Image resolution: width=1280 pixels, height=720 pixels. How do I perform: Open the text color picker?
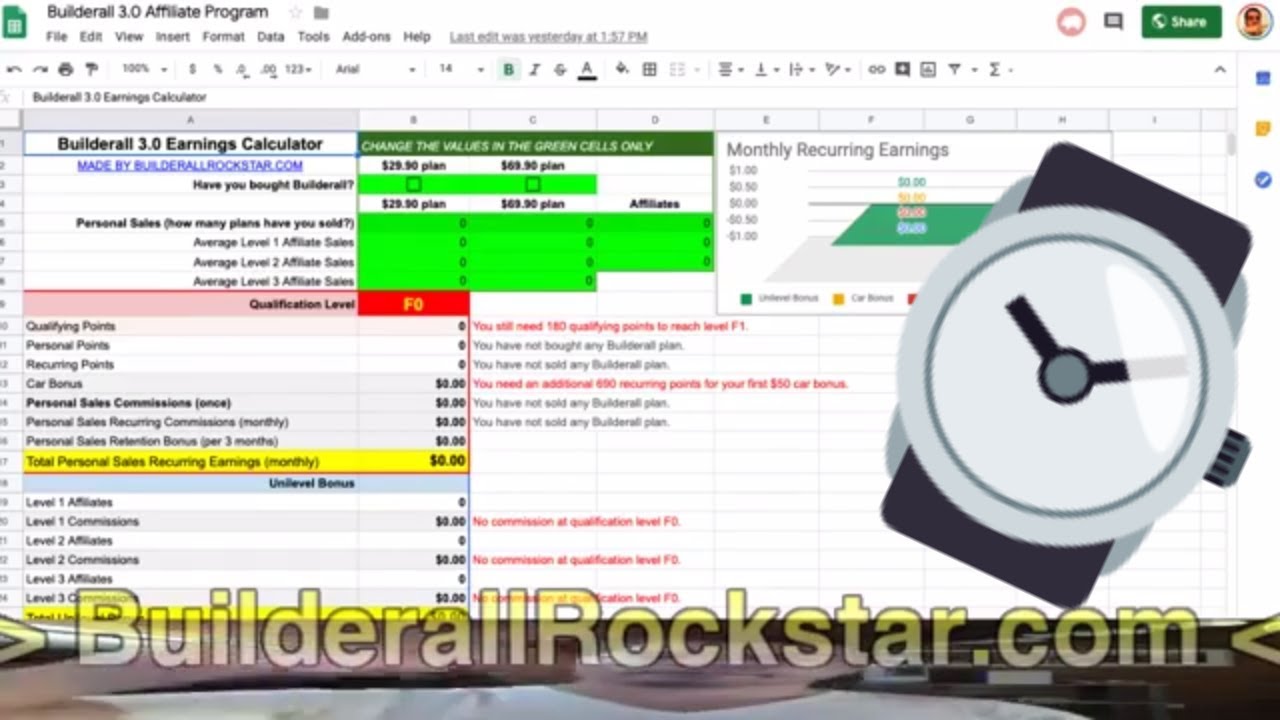pos(587,69)
